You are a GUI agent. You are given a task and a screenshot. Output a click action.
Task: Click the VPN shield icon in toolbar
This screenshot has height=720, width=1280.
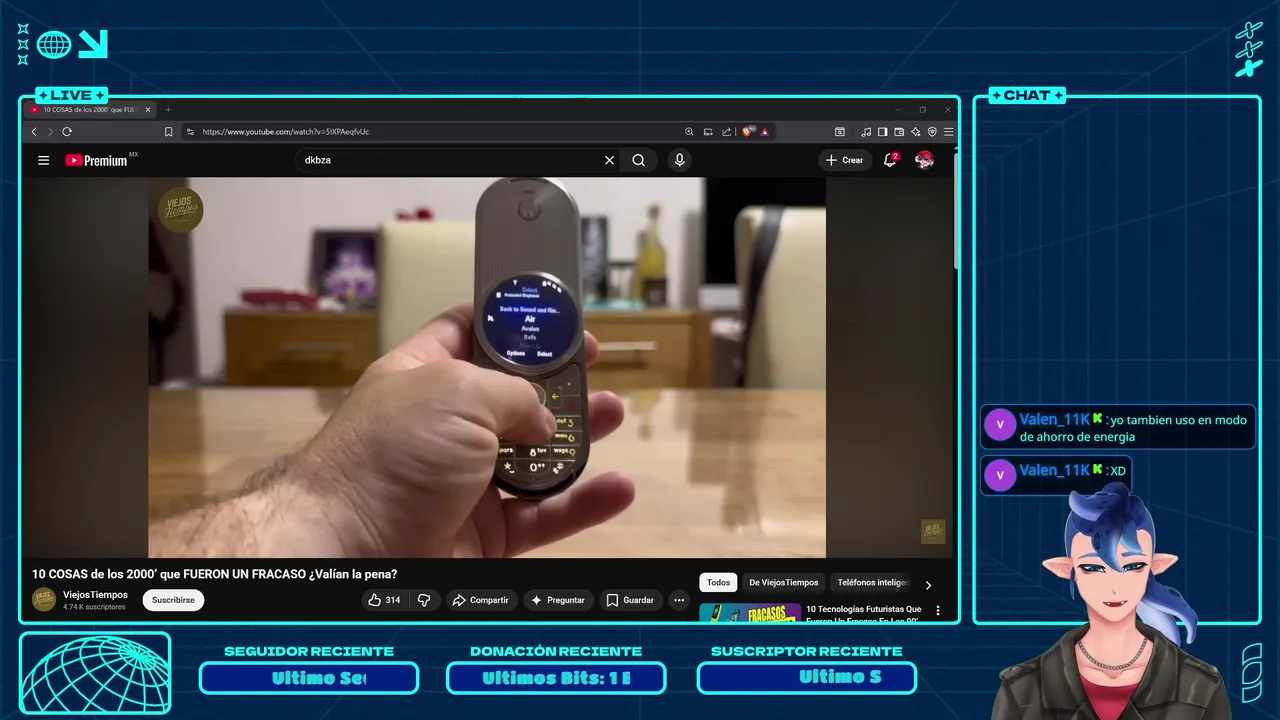coord(932,132)
